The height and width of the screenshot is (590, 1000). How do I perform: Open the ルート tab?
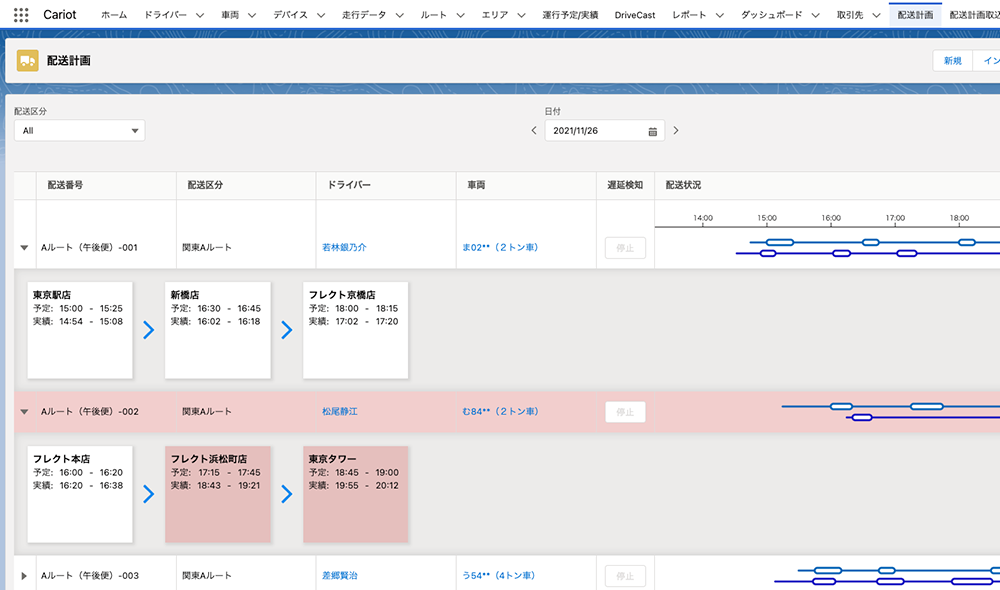point(434,15)
